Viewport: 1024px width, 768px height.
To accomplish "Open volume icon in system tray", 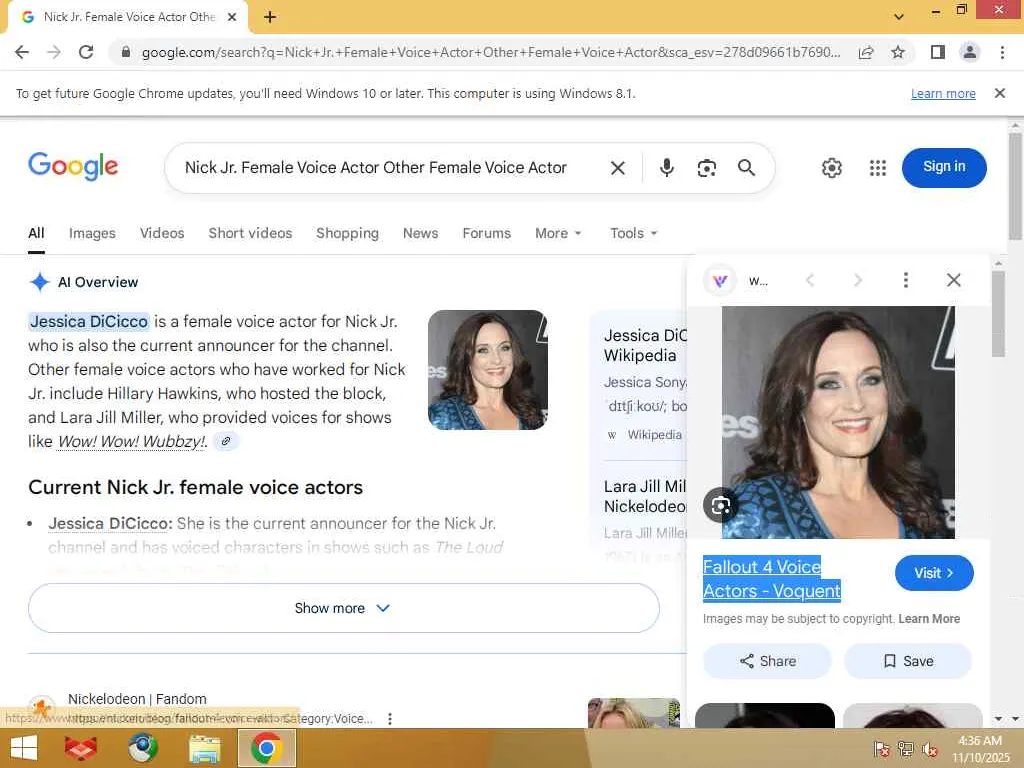I will (929, 749).
